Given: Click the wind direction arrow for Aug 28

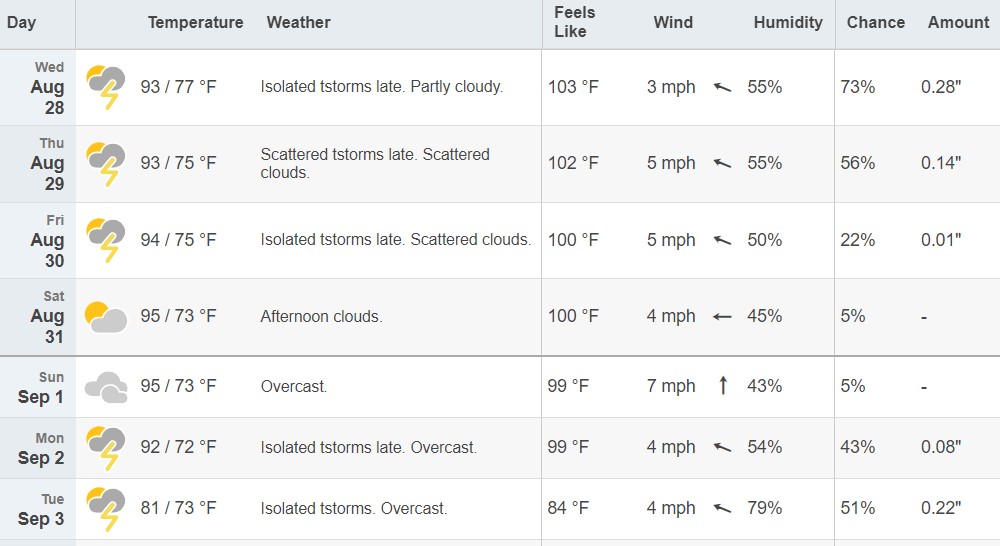Looking at the screenshot, I should click(x=722, y=87).
